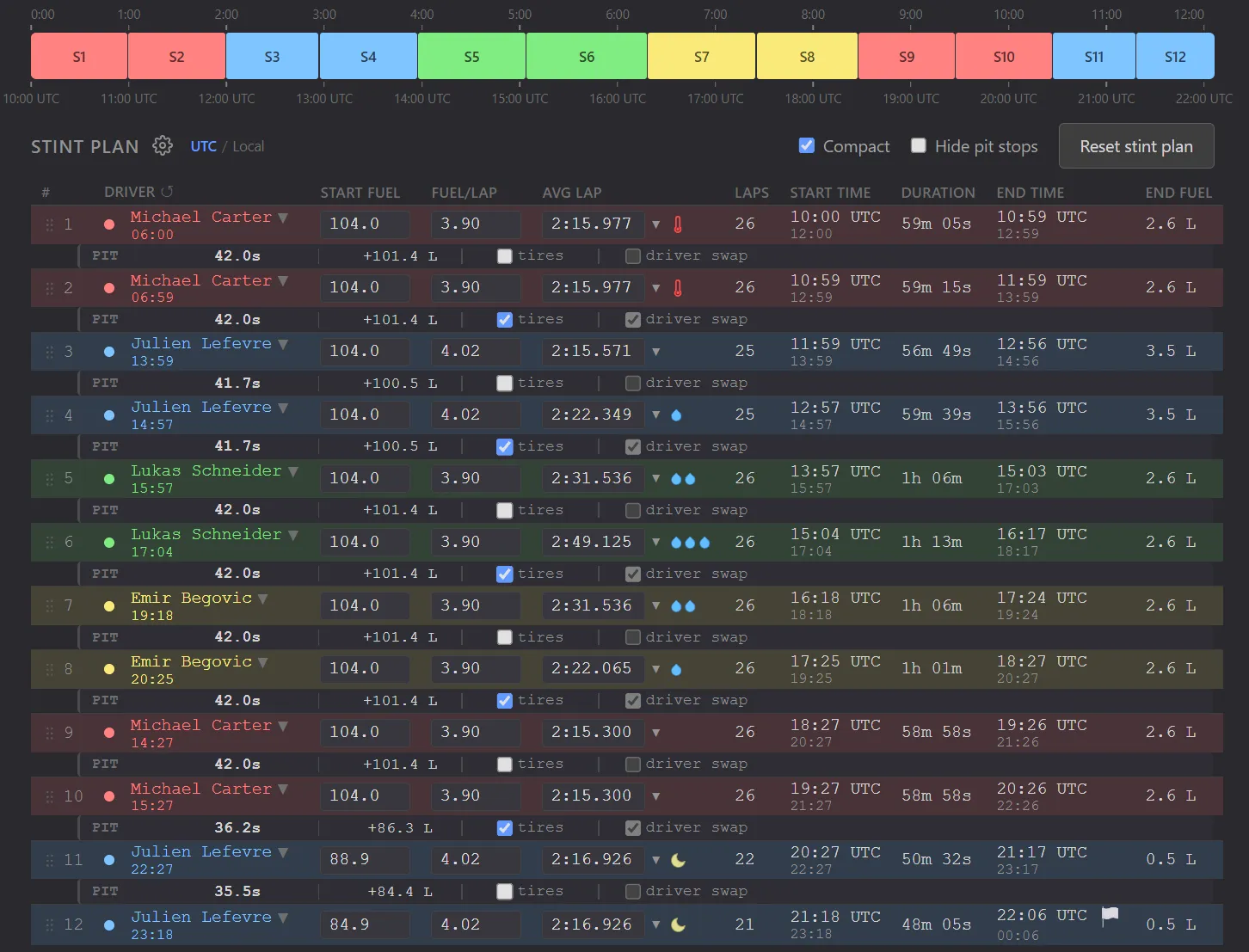This screenshot has width=1249, height=952.
Task: Click single raindrop icon in stint 4
Action: [x=676, y=415]
